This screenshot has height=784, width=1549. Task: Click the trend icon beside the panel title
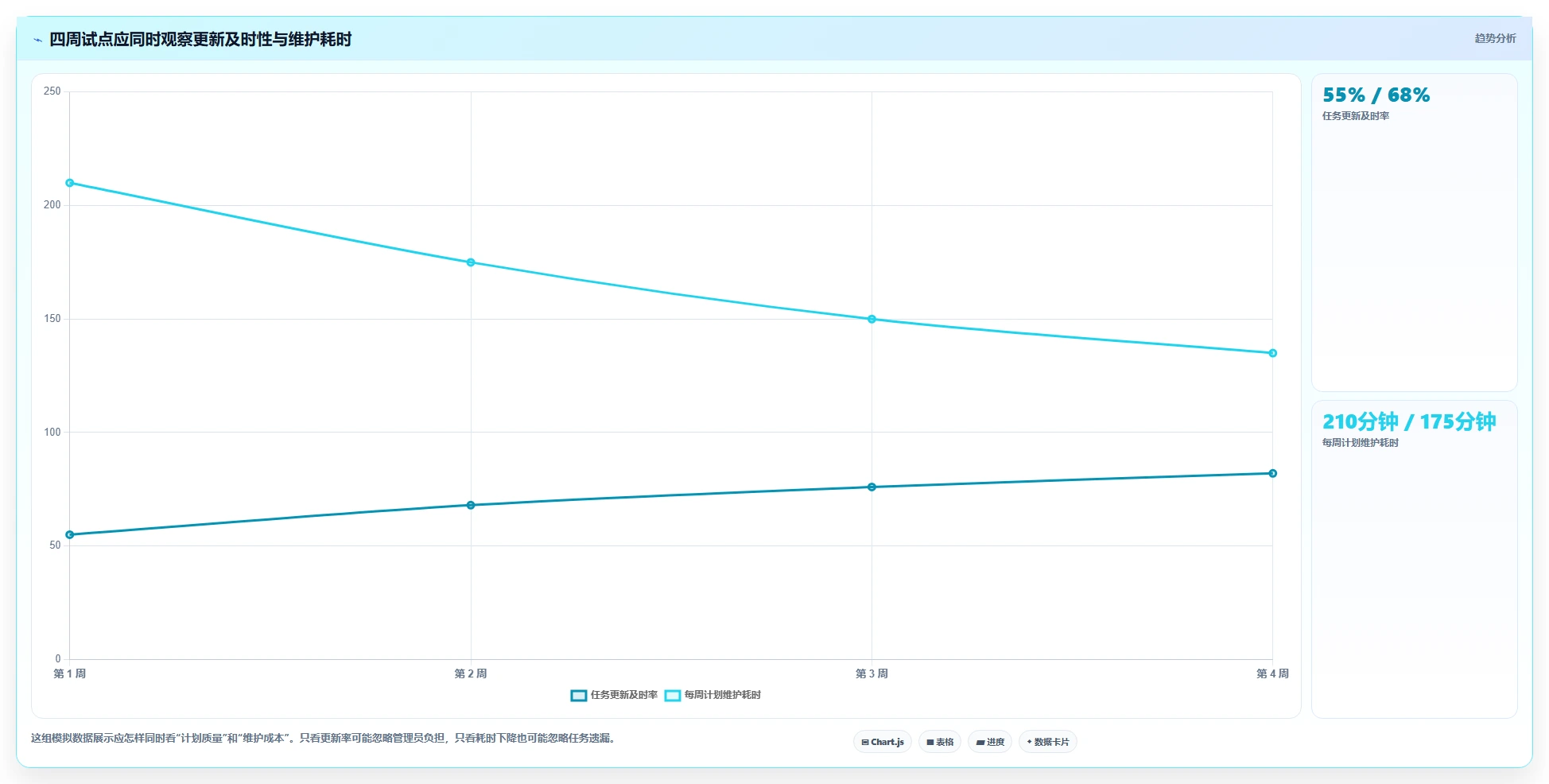[37, 40]
